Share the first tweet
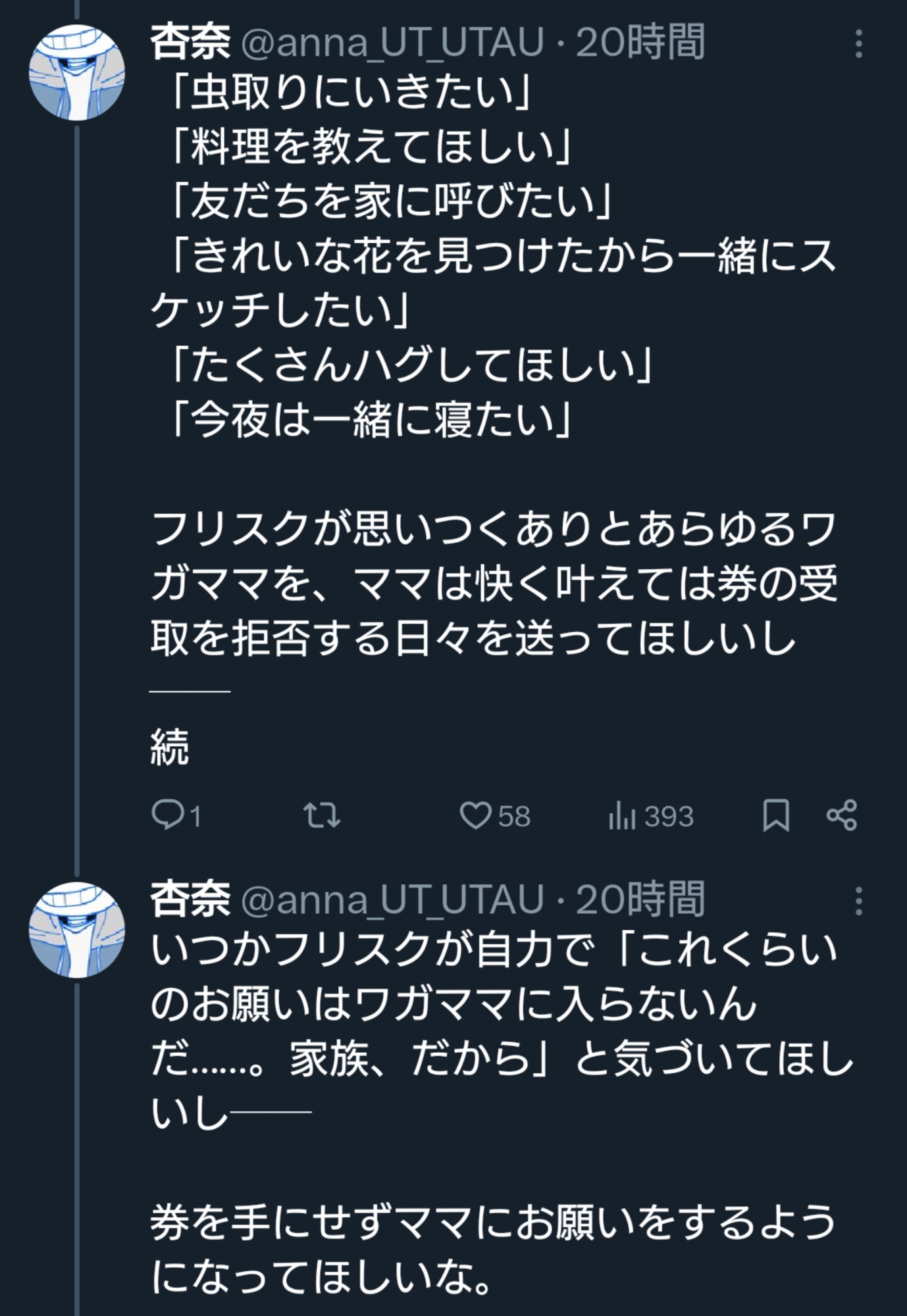The height and width of the screenshot is (1316, 907). pos(842,816)
